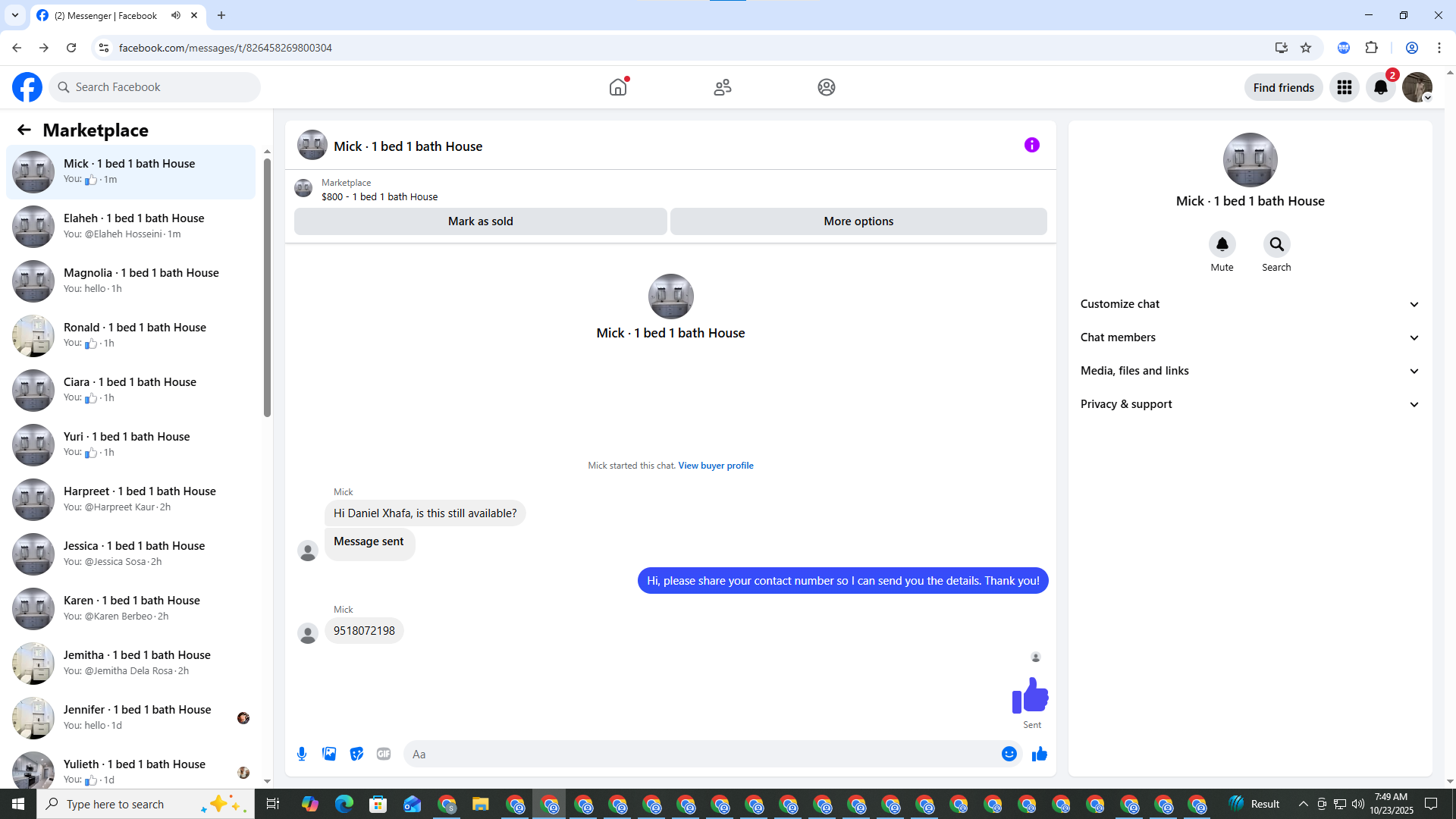Mute this conversation
1456x819 pixels.
click(x=1222, y=245)
